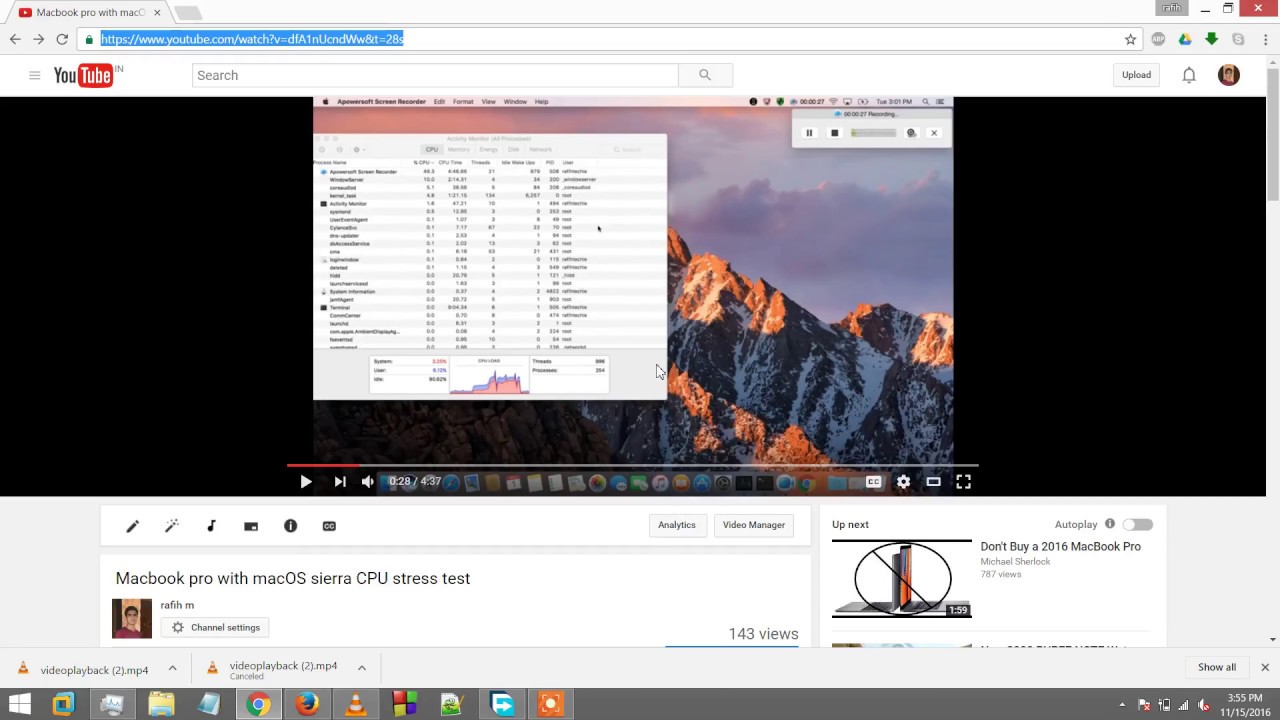Open VLC media player from taskbar
The image size is (1280, 720).
(355, 704)
